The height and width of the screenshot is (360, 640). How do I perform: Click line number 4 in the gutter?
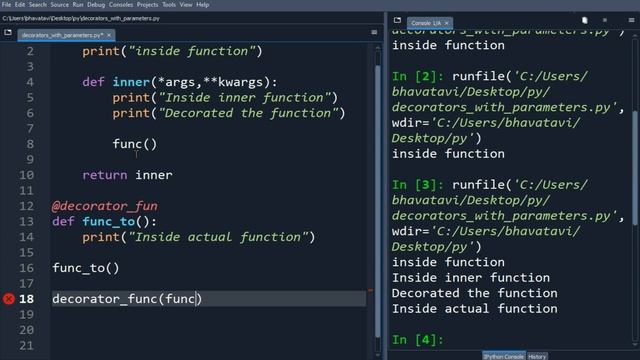[30, 82]
